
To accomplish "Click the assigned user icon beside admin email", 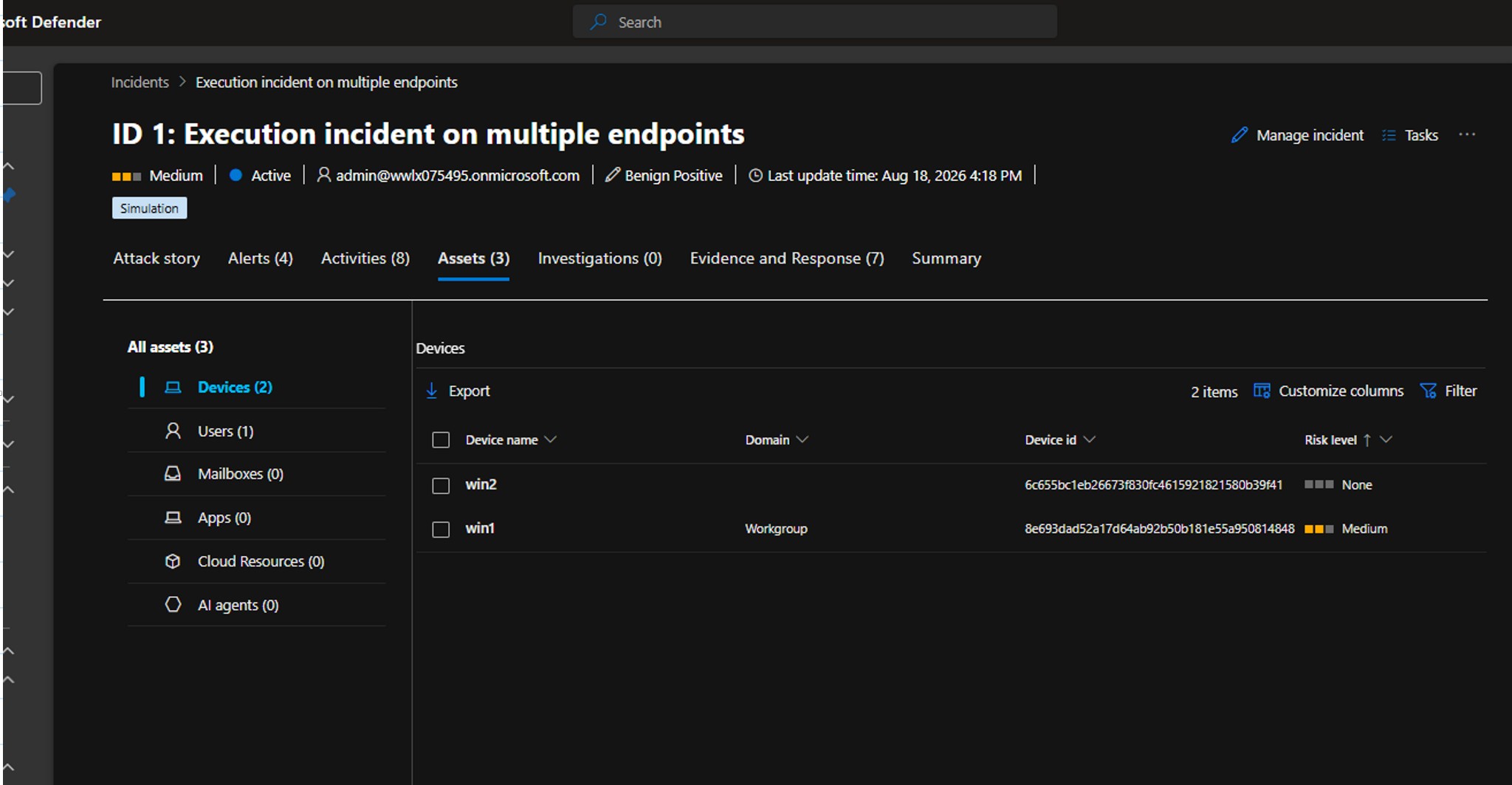I will pos(323,175).
